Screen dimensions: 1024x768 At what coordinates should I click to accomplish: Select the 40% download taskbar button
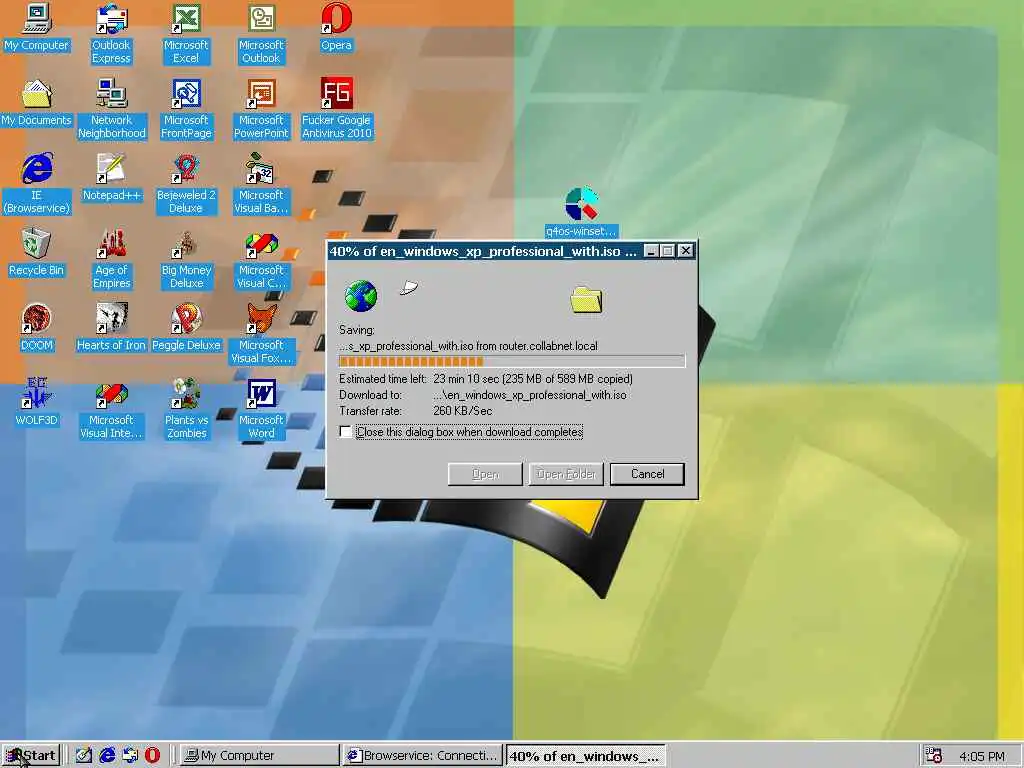(x=586, y=756)
